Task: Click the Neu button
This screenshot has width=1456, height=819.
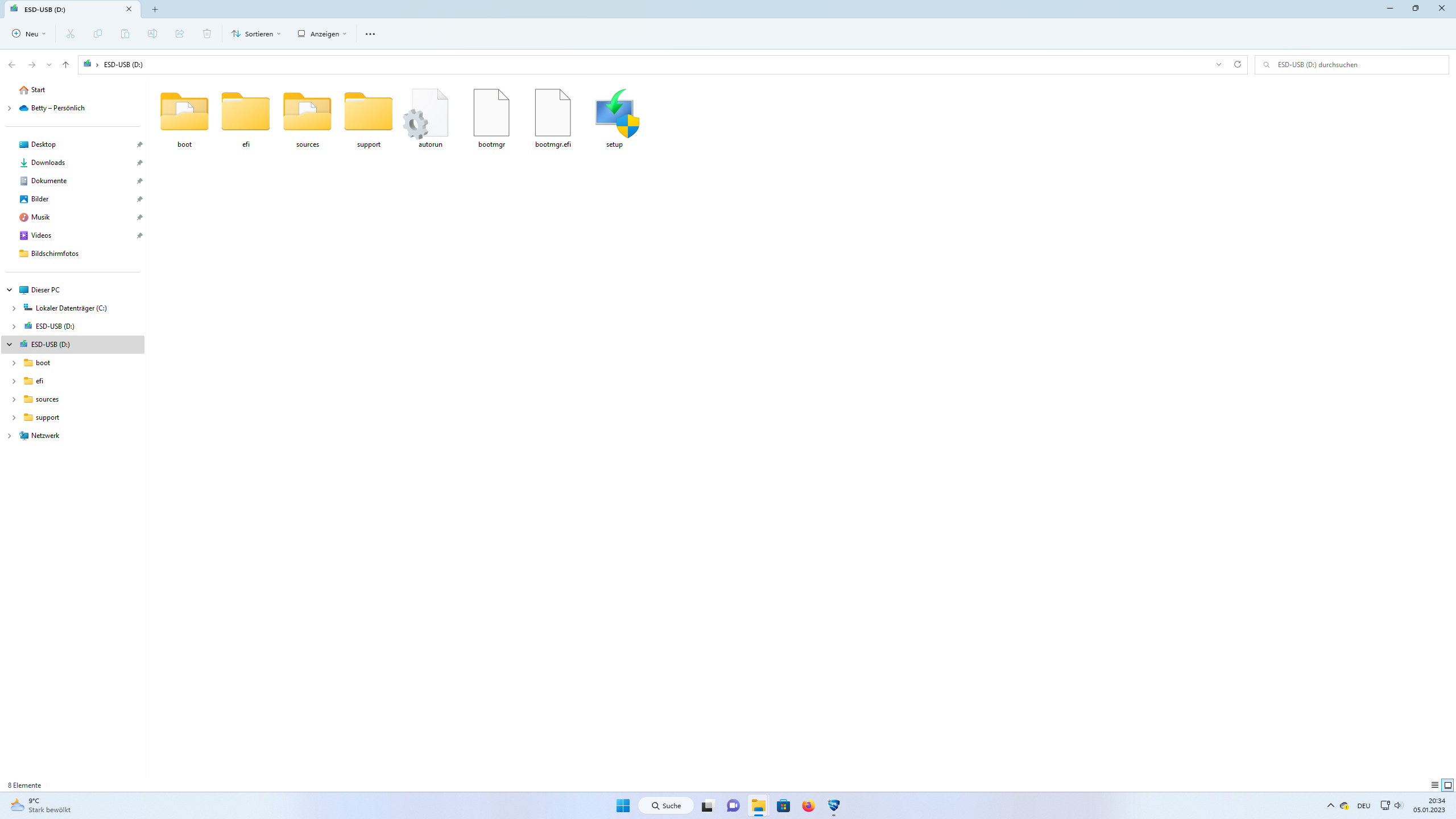Action: [28, 34]
